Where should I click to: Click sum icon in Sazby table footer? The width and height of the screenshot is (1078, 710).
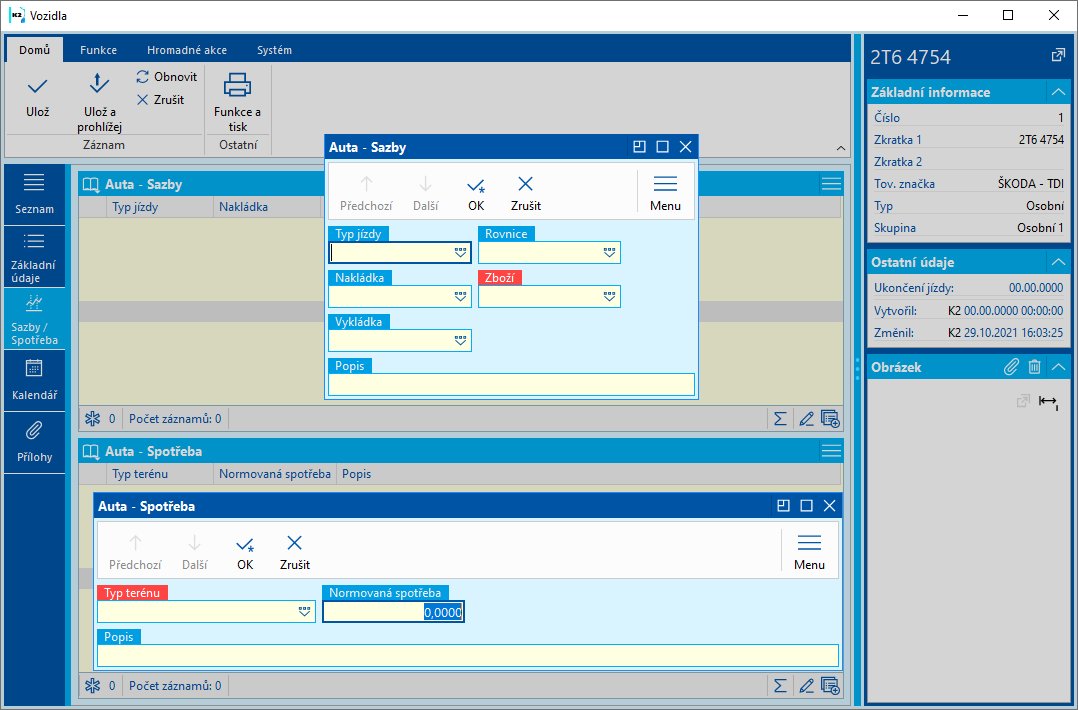tap(780, 419)
